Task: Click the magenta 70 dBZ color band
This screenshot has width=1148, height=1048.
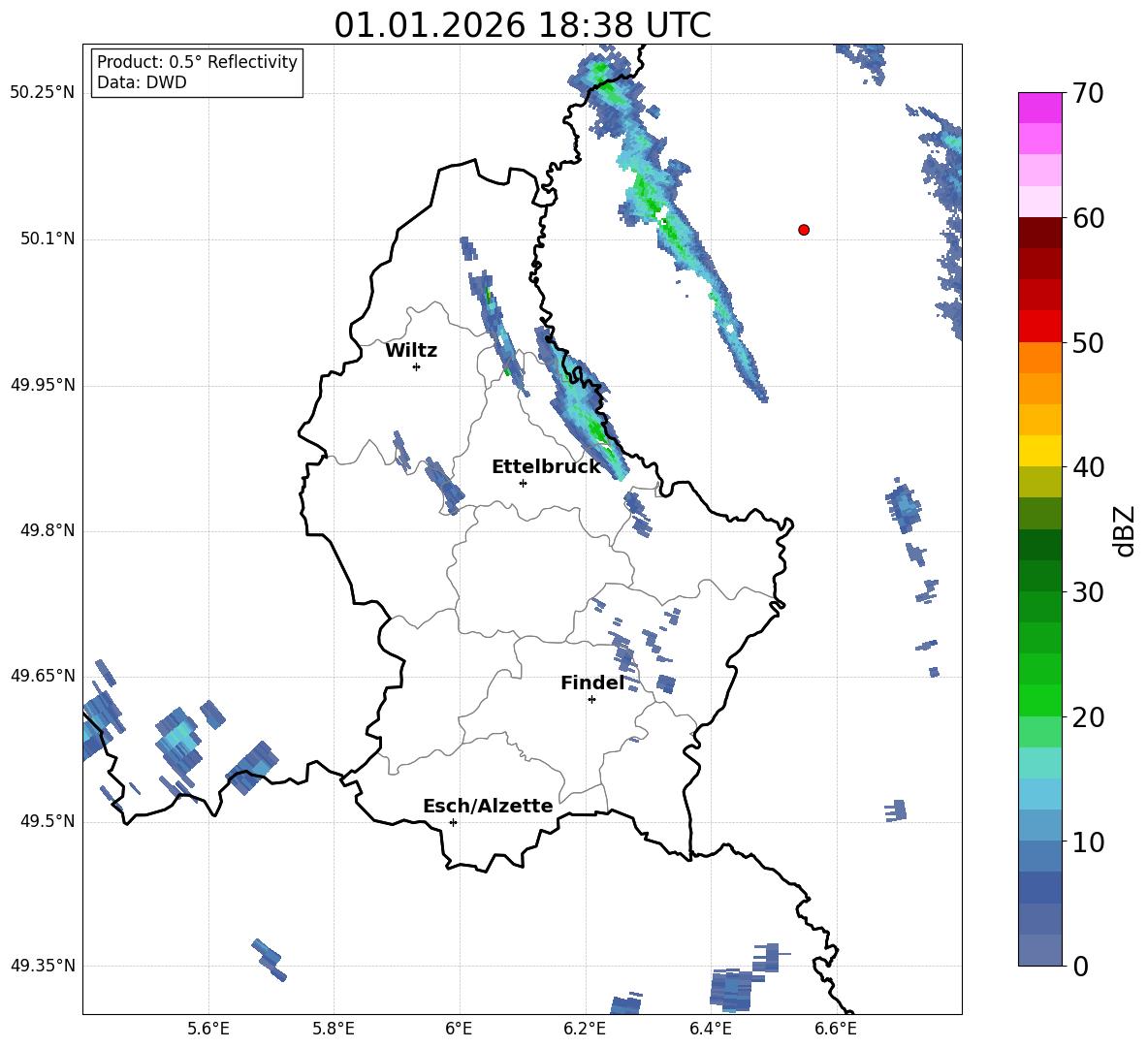Action: pos(1039,108)
